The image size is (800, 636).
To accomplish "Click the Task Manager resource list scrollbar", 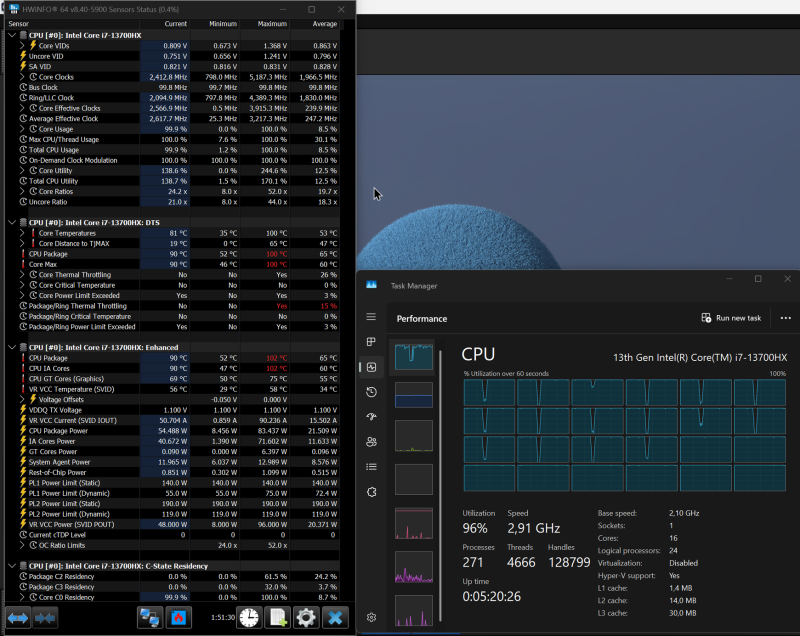I will click(x=440, y=485).
